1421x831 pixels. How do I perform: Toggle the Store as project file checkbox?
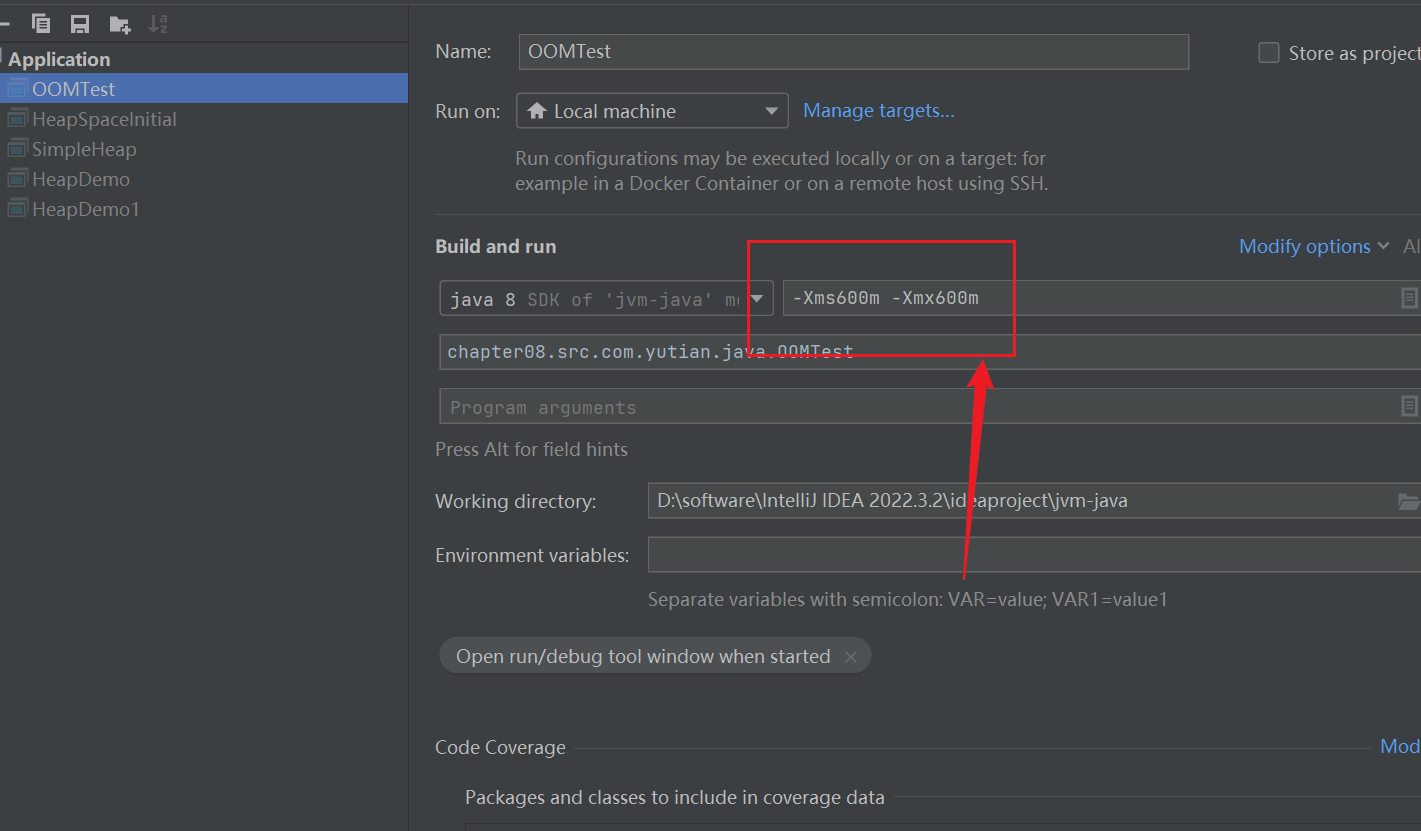click(1268, 53)
